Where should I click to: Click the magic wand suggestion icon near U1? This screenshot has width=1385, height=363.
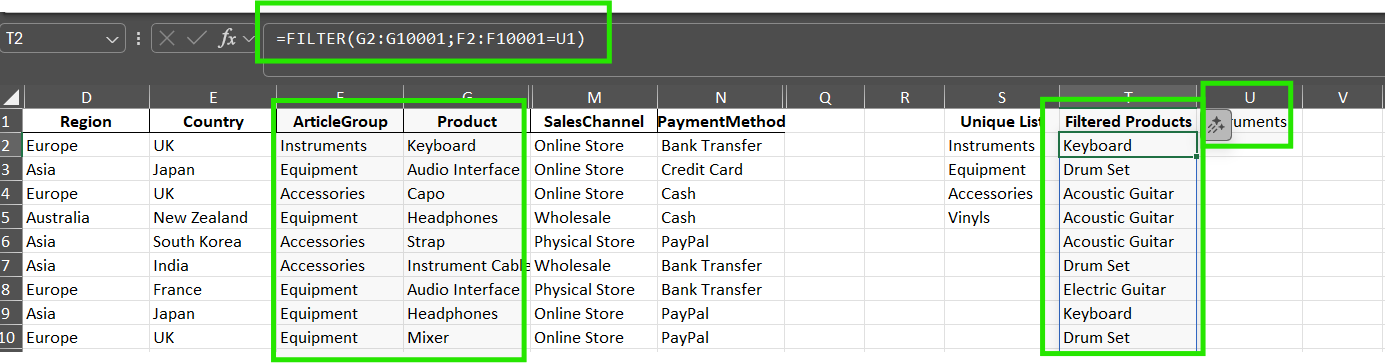coord(1216,125)
